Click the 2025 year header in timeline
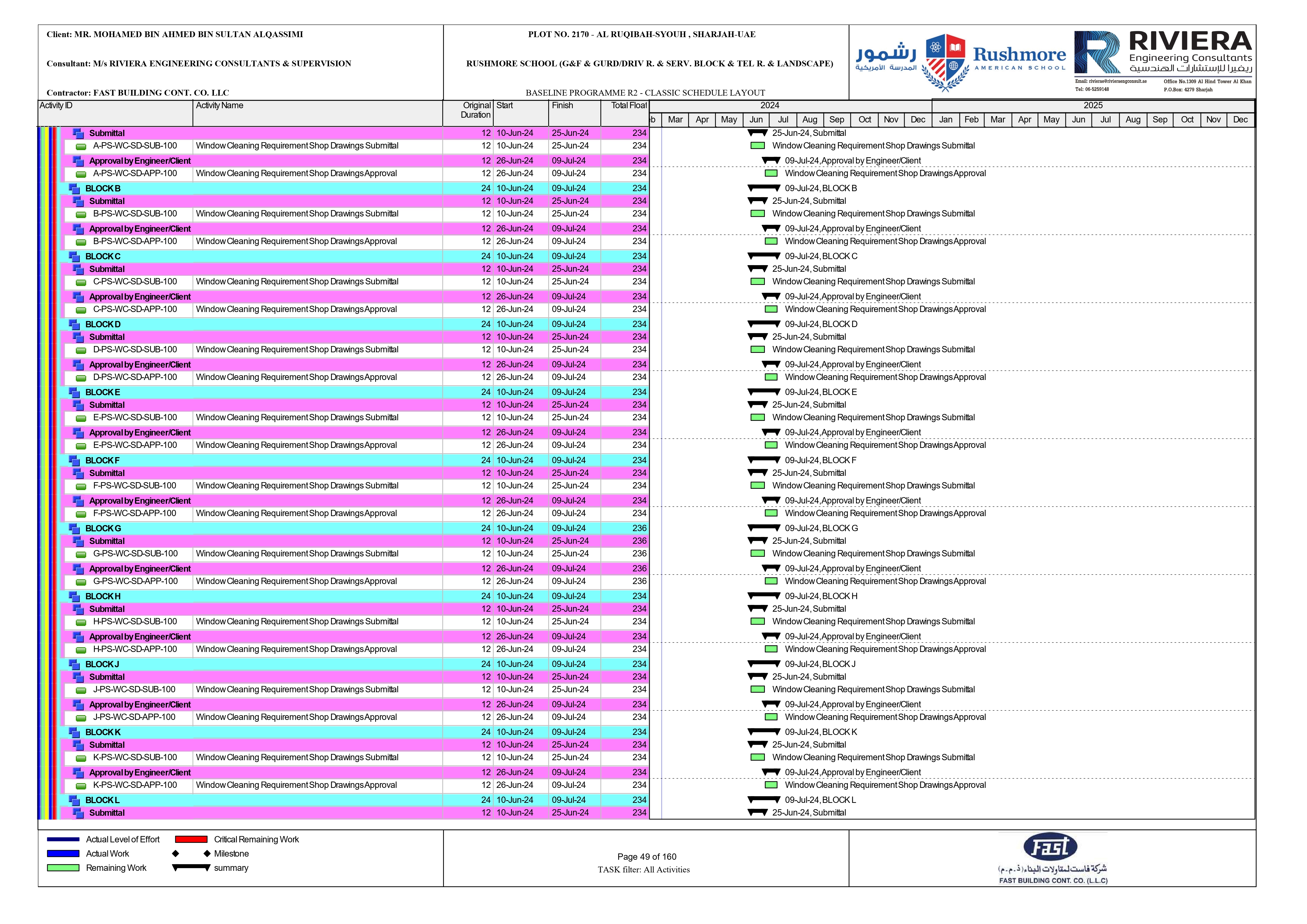Screen dimensions: 1307x924 1093,106
